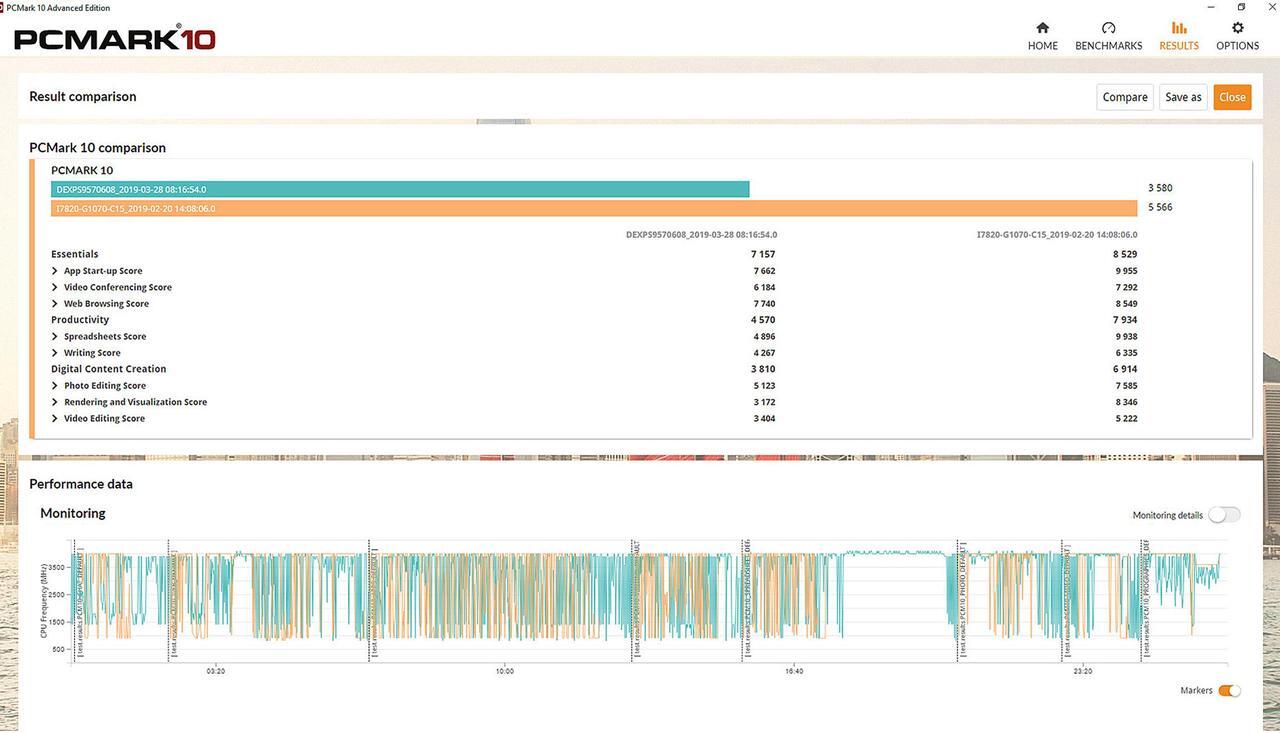The width and height of the screenshot is (1280, 733).
Task: Expand Rendering and Visualization Score row
Action: [x=54, y=402]
